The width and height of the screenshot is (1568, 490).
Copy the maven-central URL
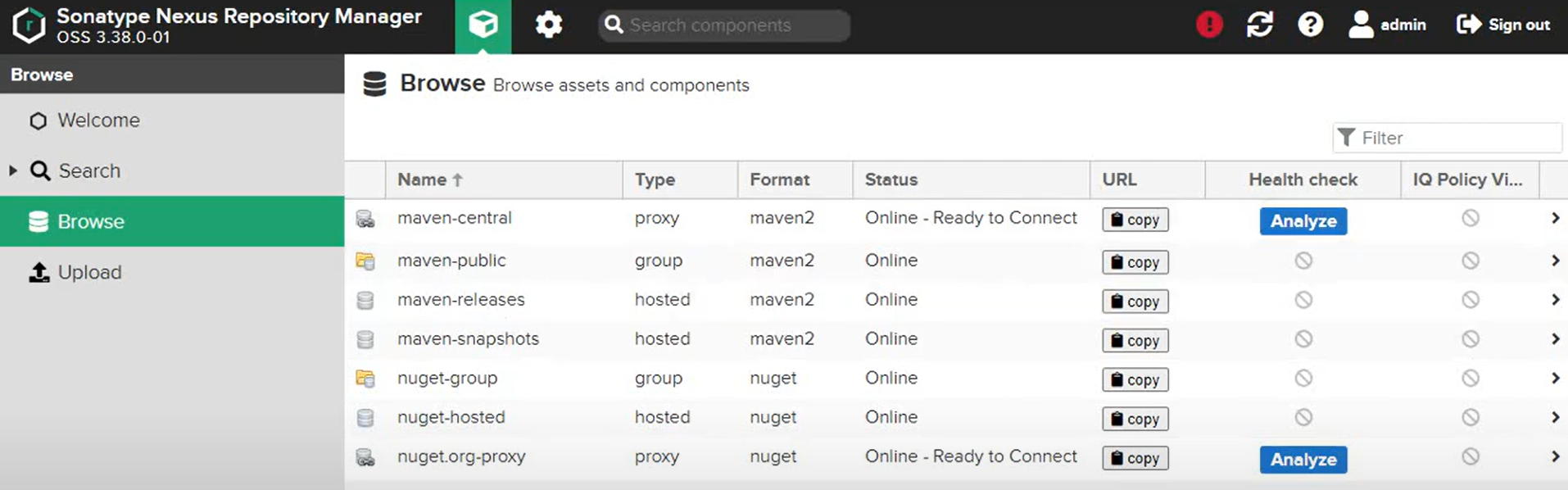tap(1135, 220)
